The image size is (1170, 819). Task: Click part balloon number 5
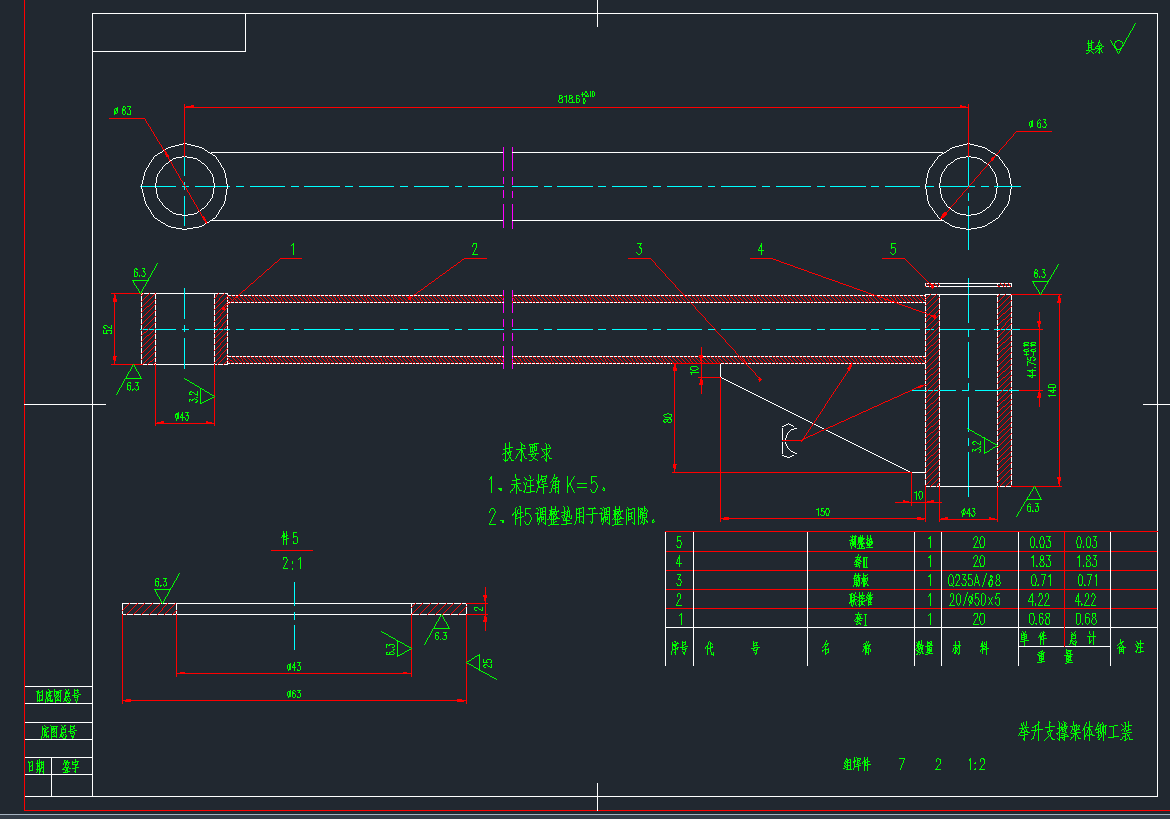[893, 249]
